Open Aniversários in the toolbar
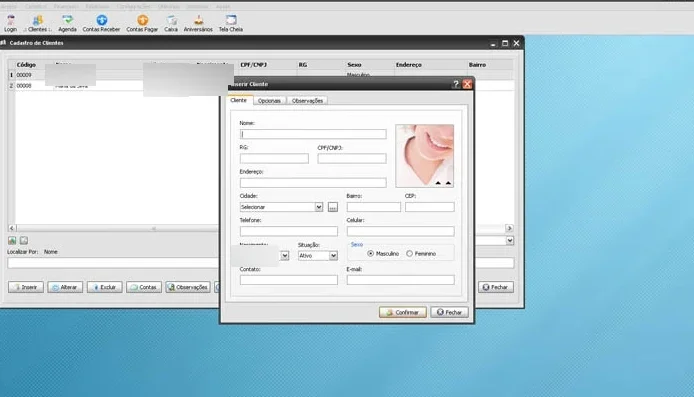The height and width of the screenshot is (397, 694). [198, 23]
